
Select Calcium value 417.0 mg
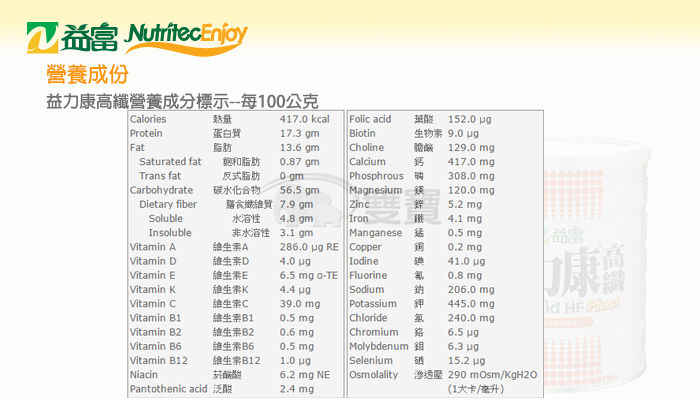coord(471,162)
